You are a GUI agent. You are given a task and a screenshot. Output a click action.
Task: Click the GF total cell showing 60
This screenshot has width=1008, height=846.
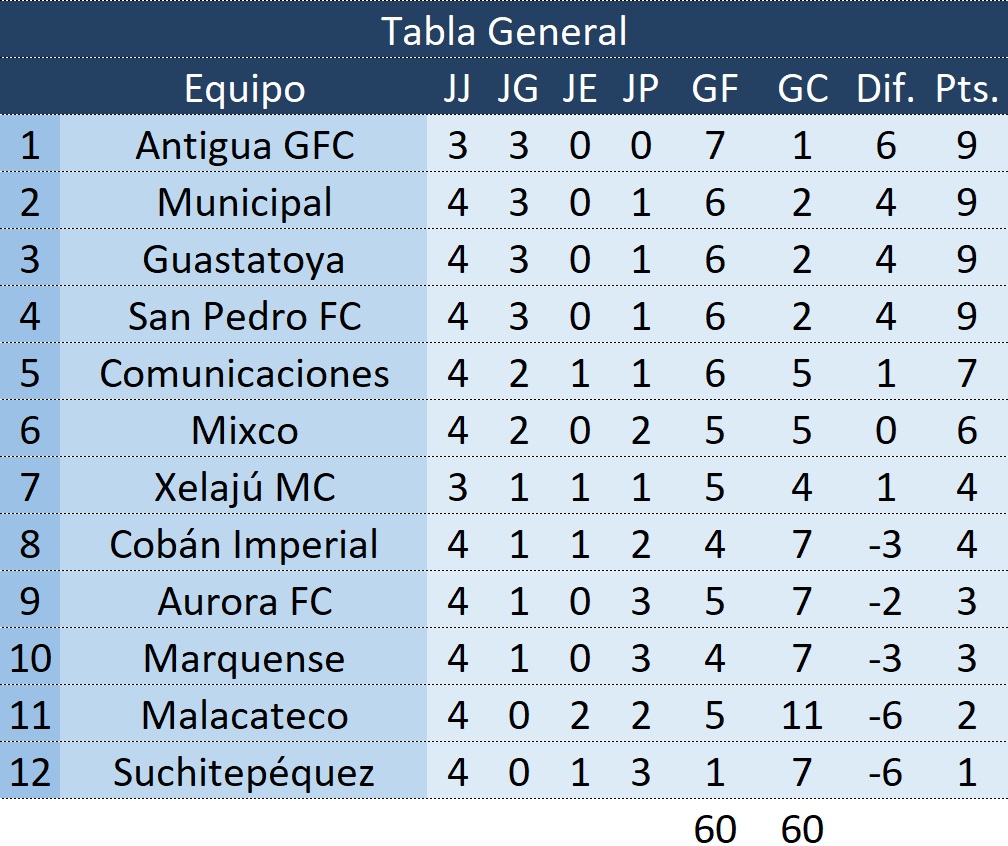click(714, 827)
